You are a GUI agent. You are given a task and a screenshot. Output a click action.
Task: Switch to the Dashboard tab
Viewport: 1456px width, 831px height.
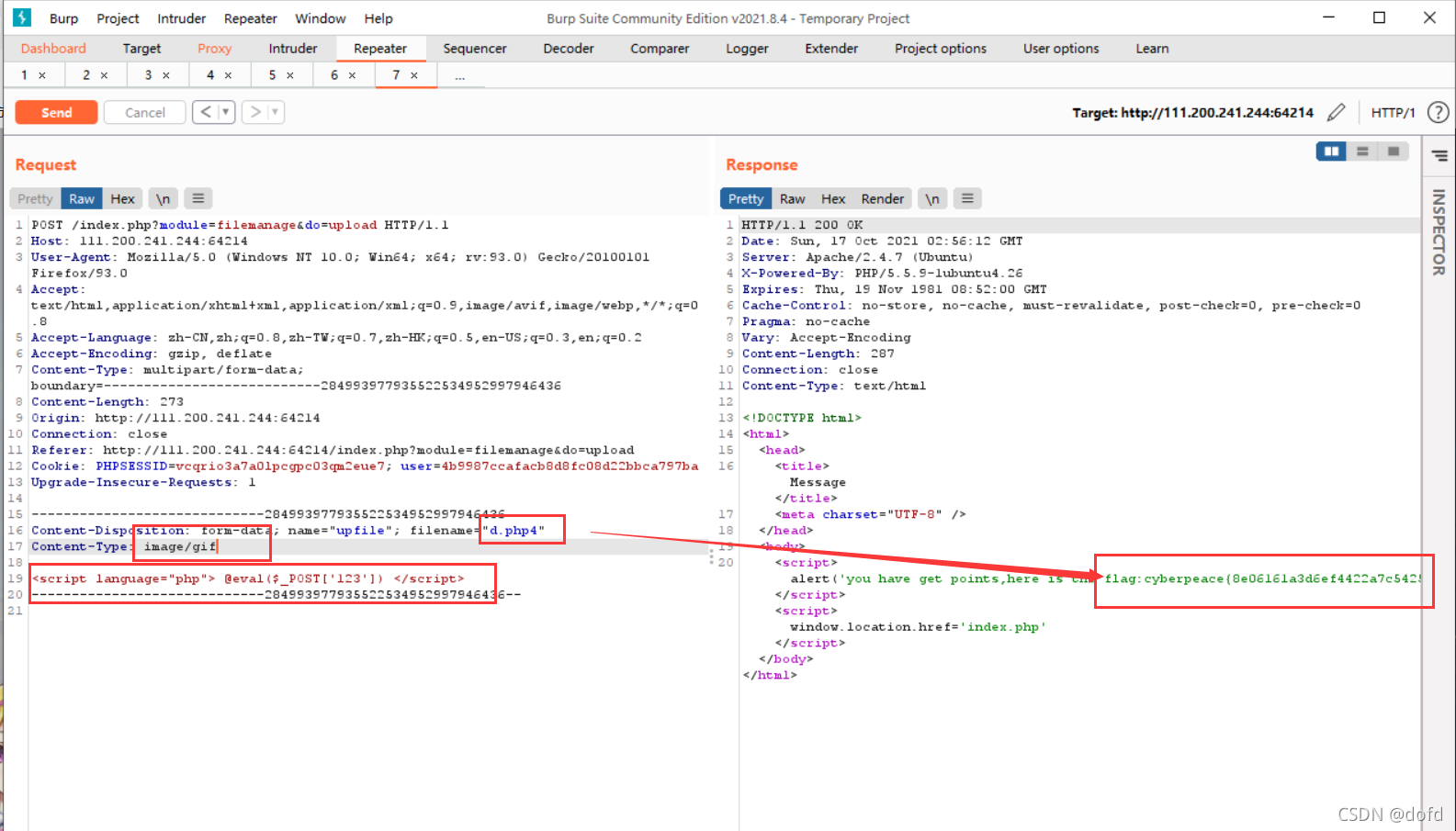pos(53,49)
